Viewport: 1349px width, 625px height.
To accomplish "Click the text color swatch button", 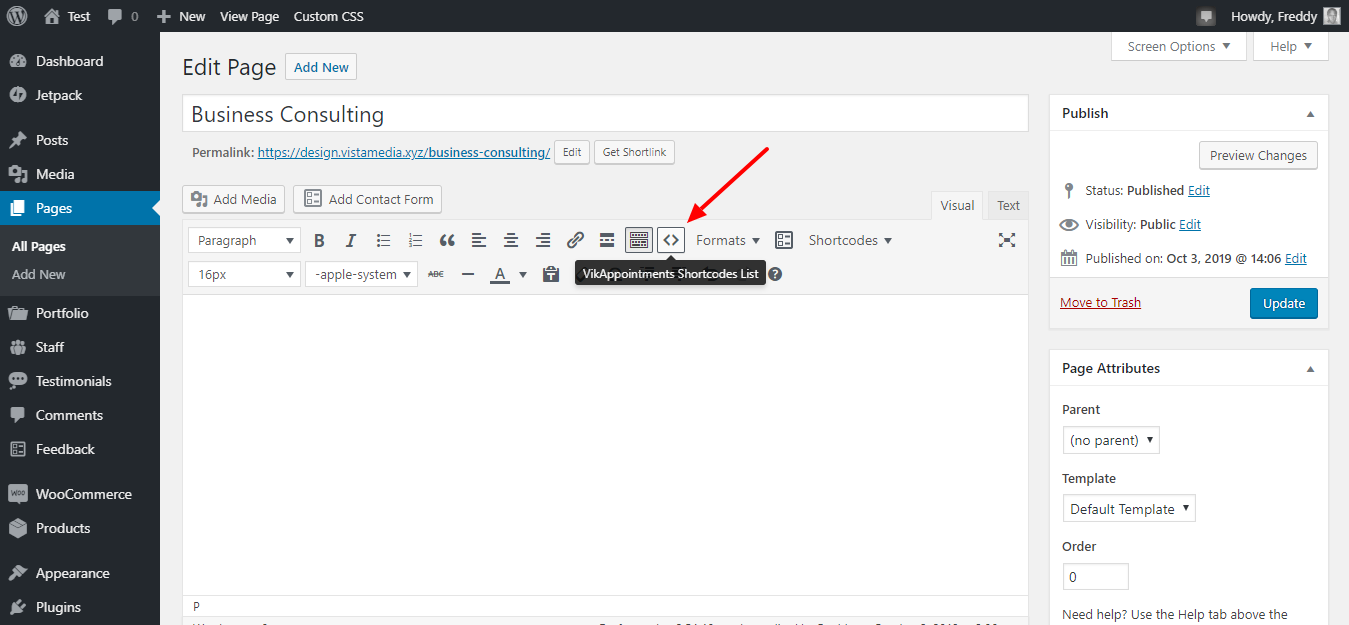I will [500, 274].
